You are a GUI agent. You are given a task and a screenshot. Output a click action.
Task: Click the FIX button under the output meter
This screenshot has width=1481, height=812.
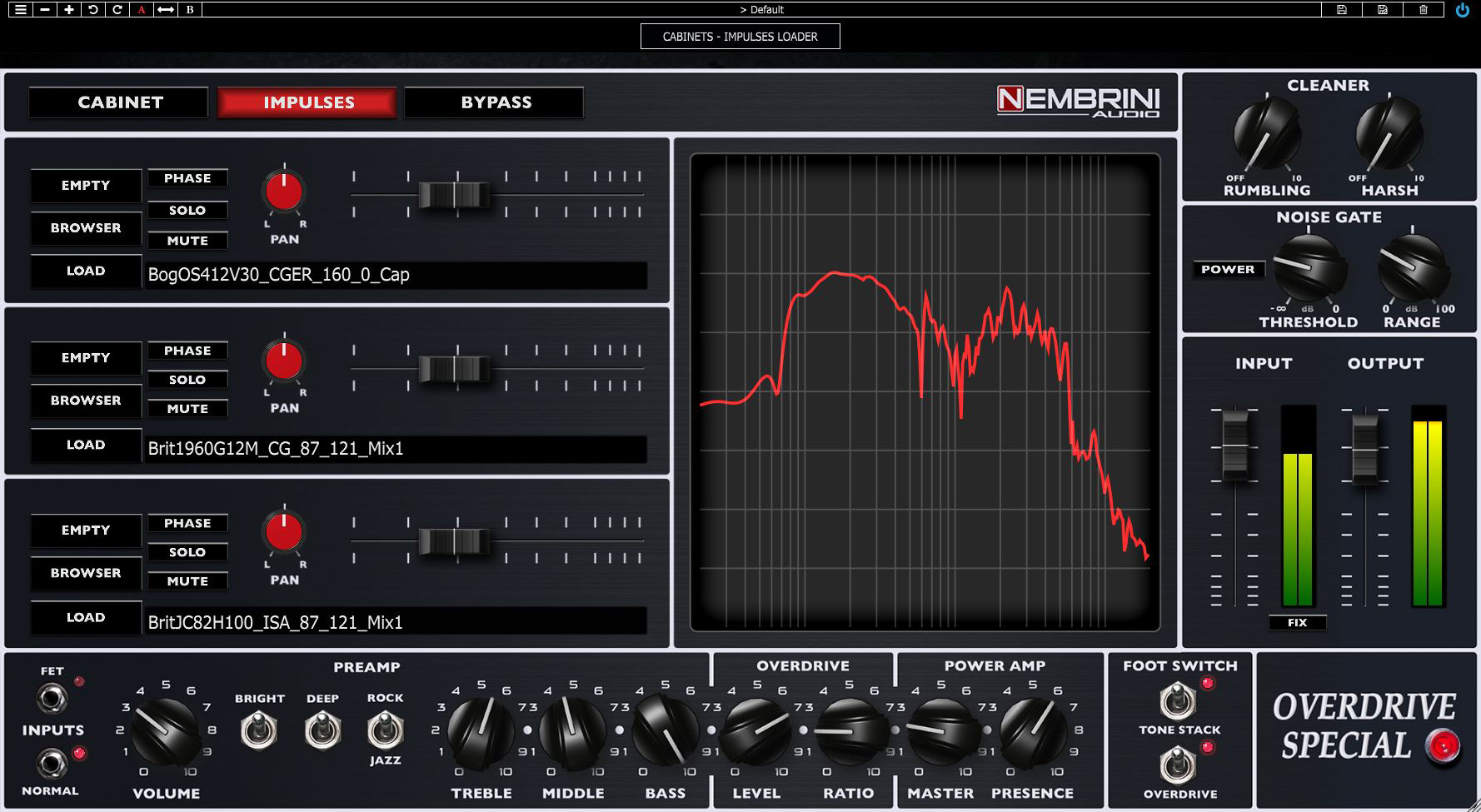coord(1299,622)
